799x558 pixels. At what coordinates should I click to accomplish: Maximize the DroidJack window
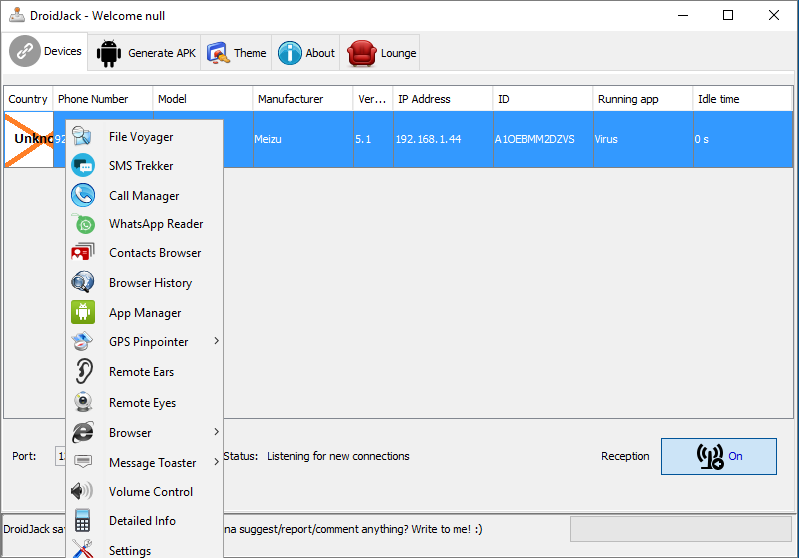click(728, 15)
